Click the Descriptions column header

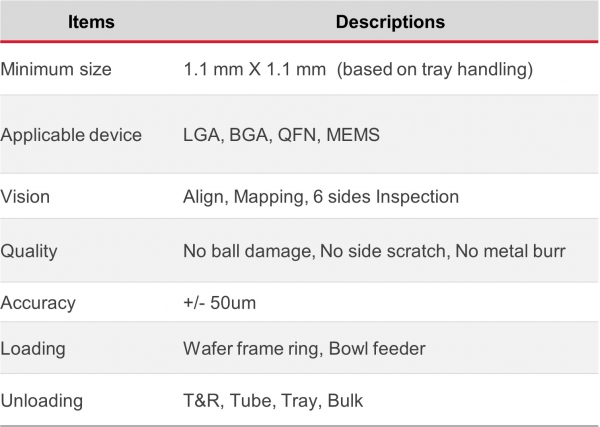point(390,22)
